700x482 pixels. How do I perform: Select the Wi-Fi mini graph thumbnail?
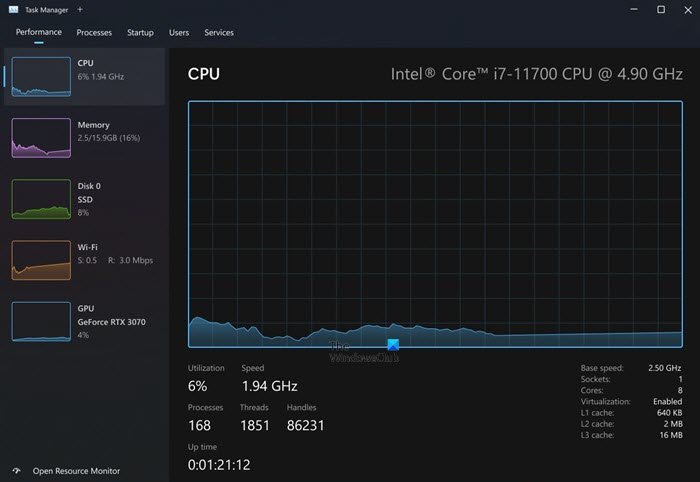[41, 260]
